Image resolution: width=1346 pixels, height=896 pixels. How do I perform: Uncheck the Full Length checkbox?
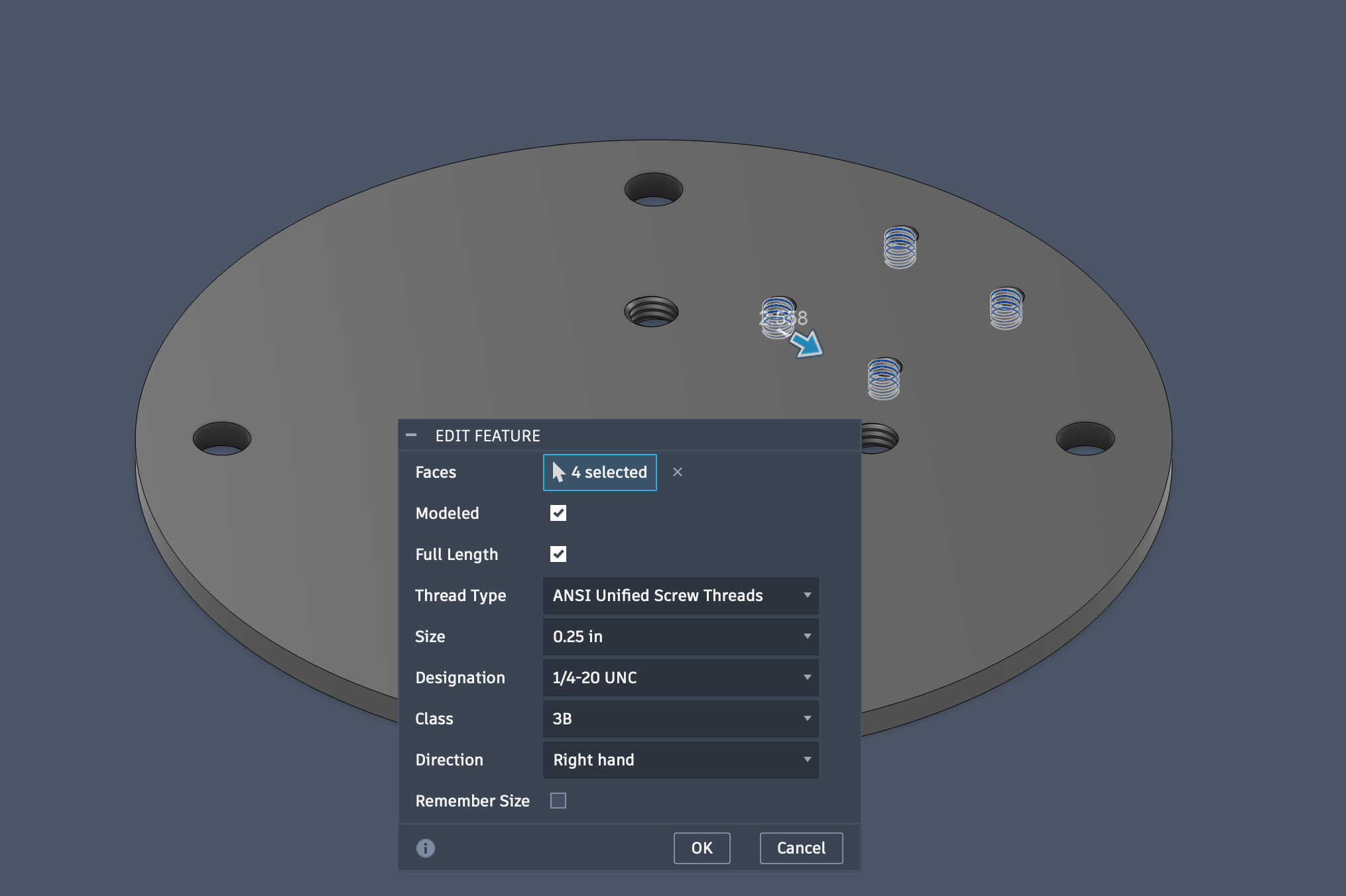[x=558, y=554]
